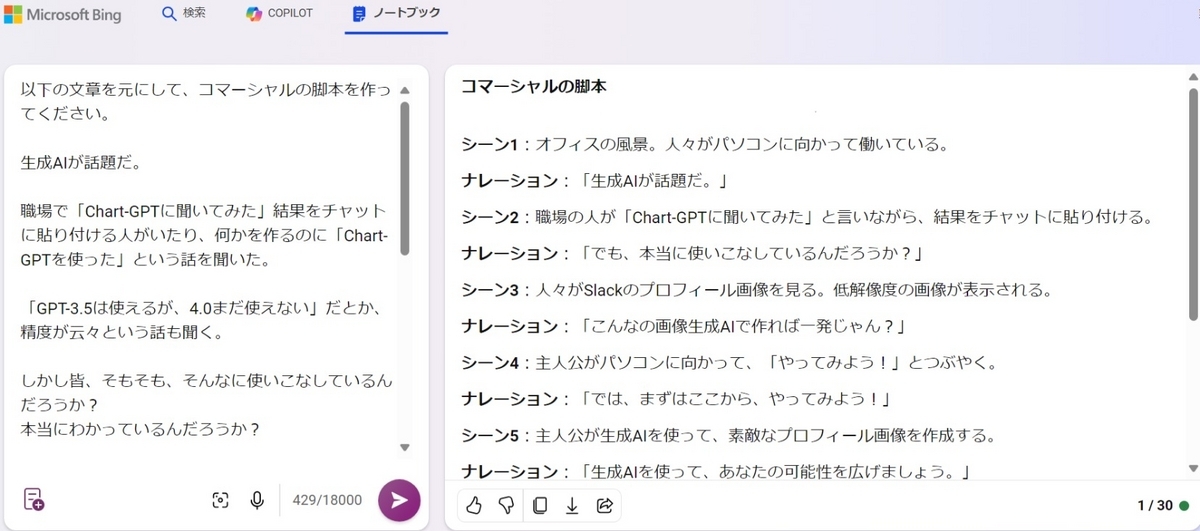
Task: Click the image capture (visual search) icon
Action: [x=220, y=500]
